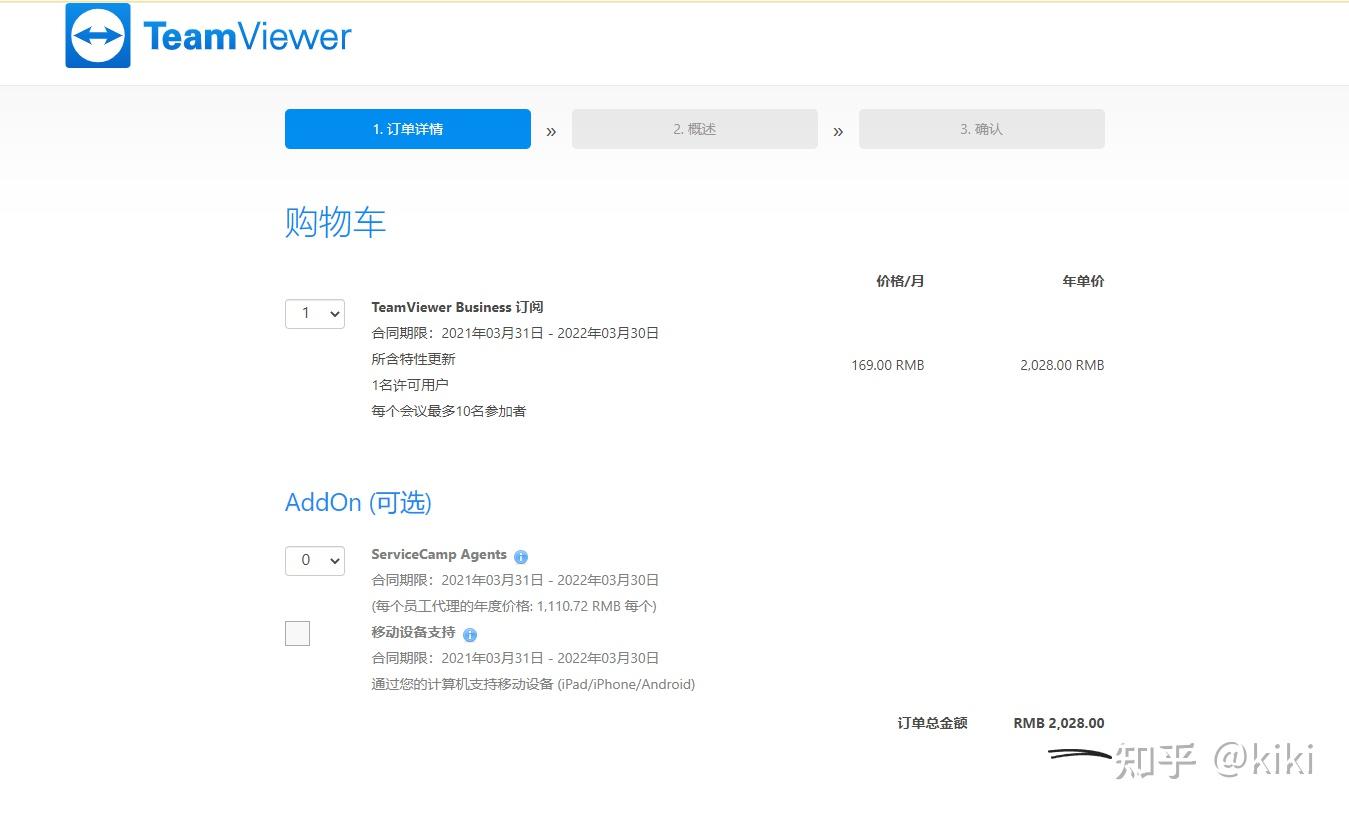This screenshot has height=815, width=1349.
Task: Click the iPad/iPhone/Android support description
Action: tap(533, 684)
